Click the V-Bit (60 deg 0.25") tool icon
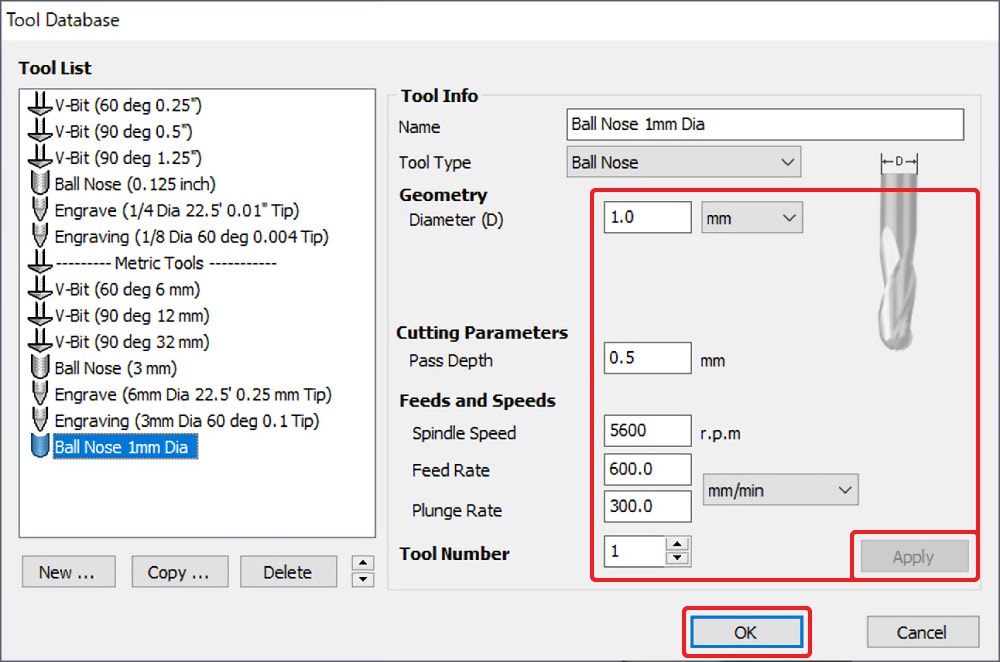This screenshot has width=1000, height=662. [40, 104]
